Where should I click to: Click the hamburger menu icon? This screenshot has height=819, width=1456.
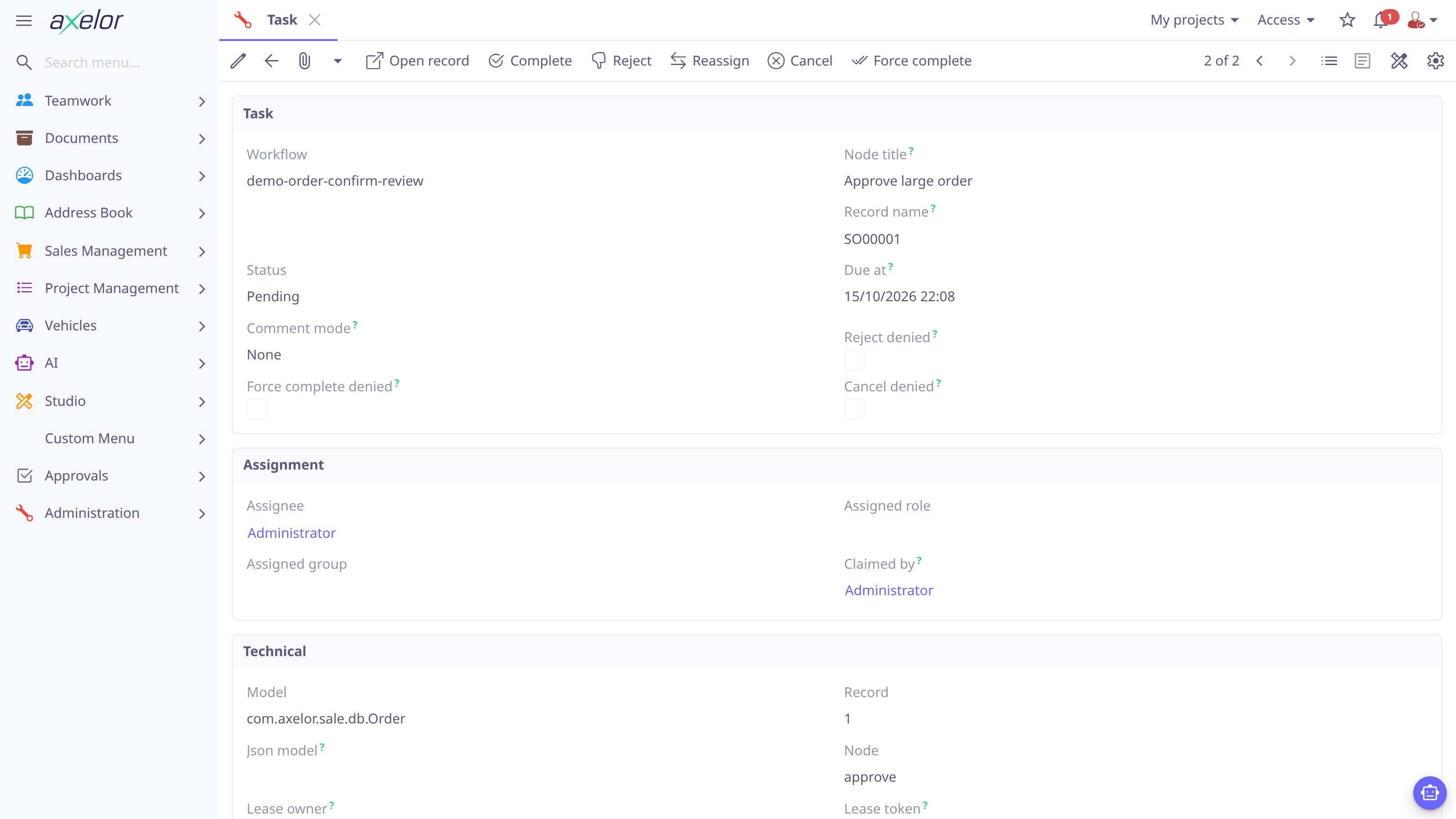coord(24,21)
